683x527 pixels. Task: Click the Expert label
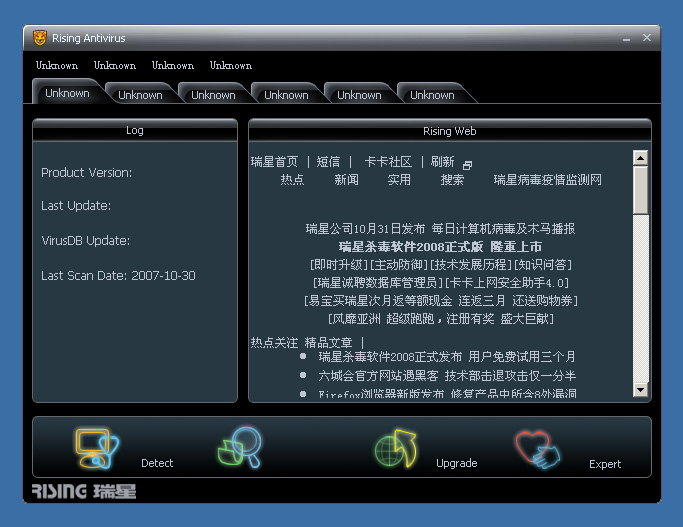(x=605, y=464)
